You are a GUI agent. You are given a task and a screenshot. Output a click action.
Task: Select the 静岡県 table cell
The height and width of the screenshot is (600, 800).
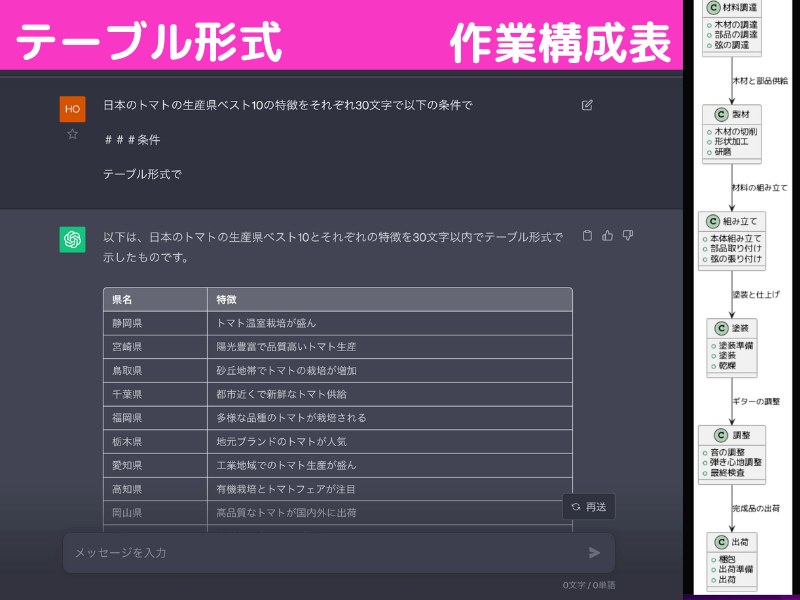click(x=127, y=323)
